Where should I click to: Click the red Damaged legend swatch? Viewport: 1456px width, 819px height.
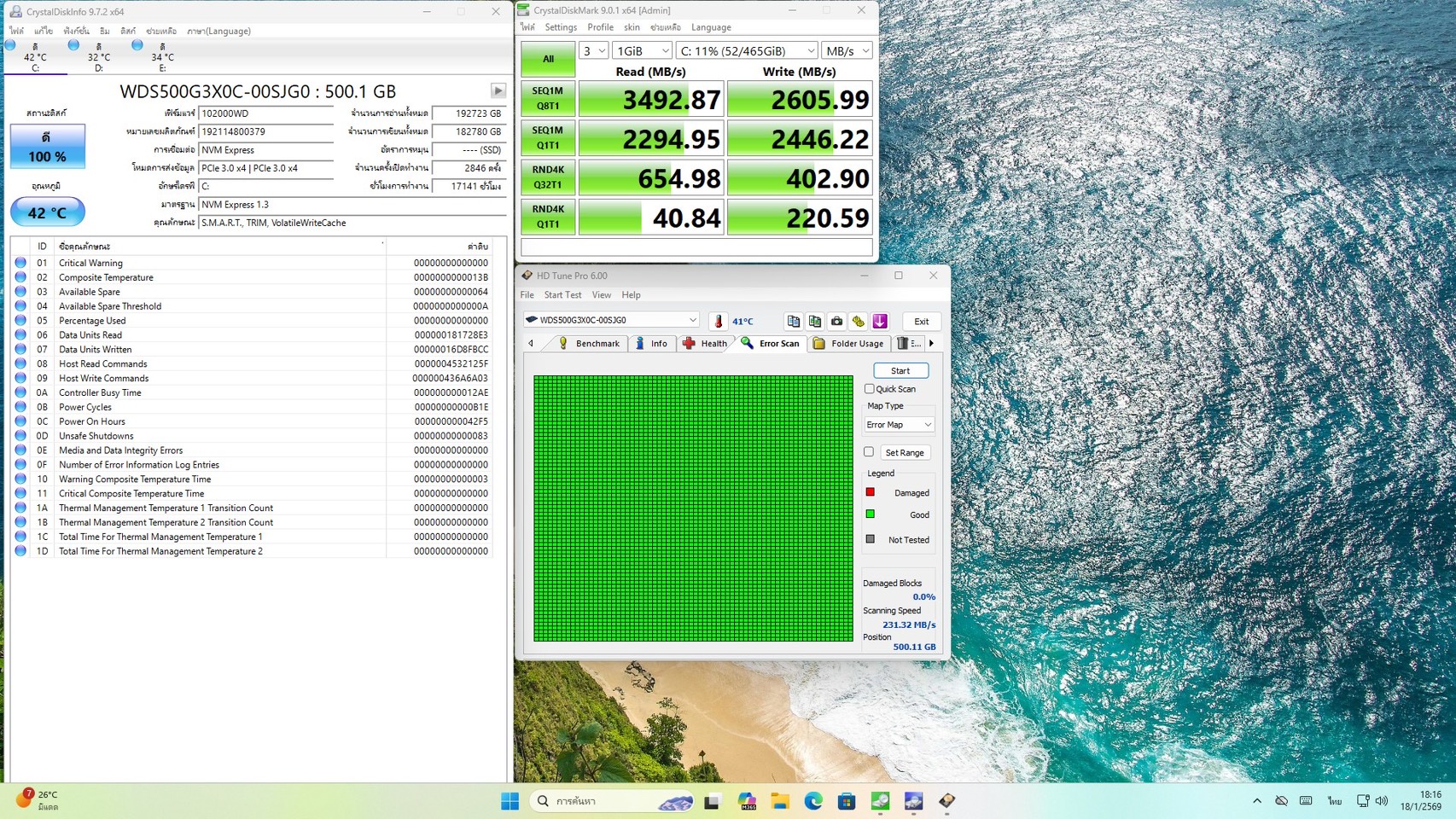[x=871, y=492]
